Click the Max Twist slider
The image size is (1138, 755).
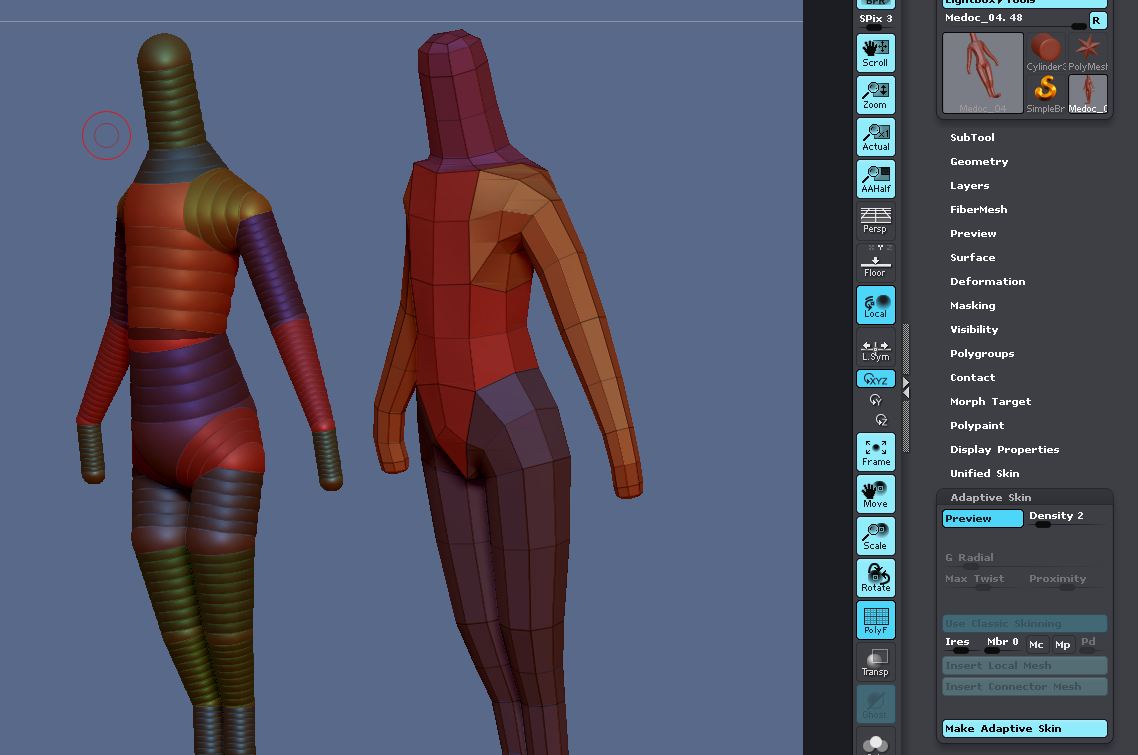tap(983, 580)
